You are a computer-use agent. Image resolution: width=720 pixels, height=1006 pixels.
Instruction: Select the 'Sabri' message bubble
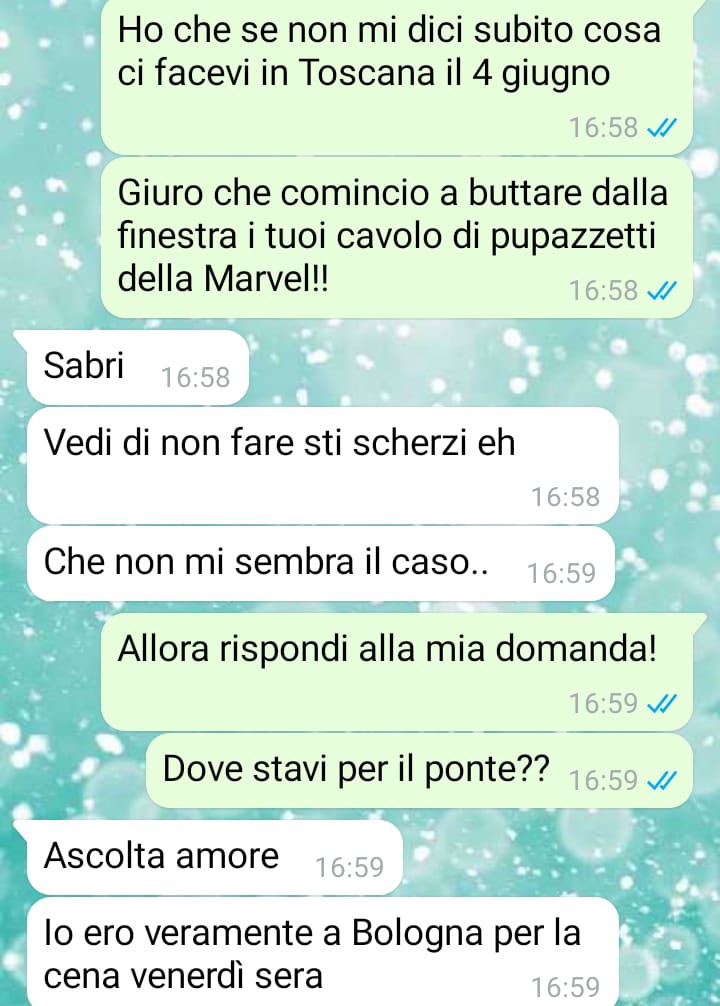pyautogui.click(x=137, y=368)
